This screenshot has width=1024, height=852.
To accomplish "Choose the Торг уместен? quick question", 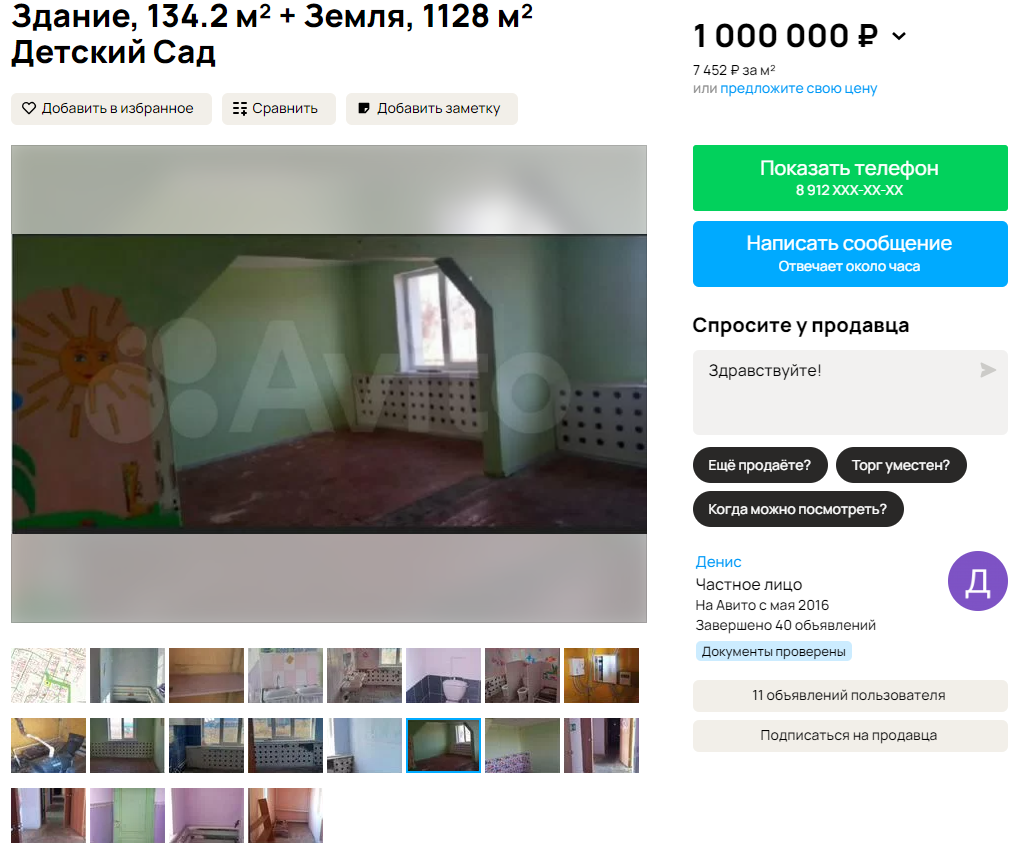I will pos(901,465).
